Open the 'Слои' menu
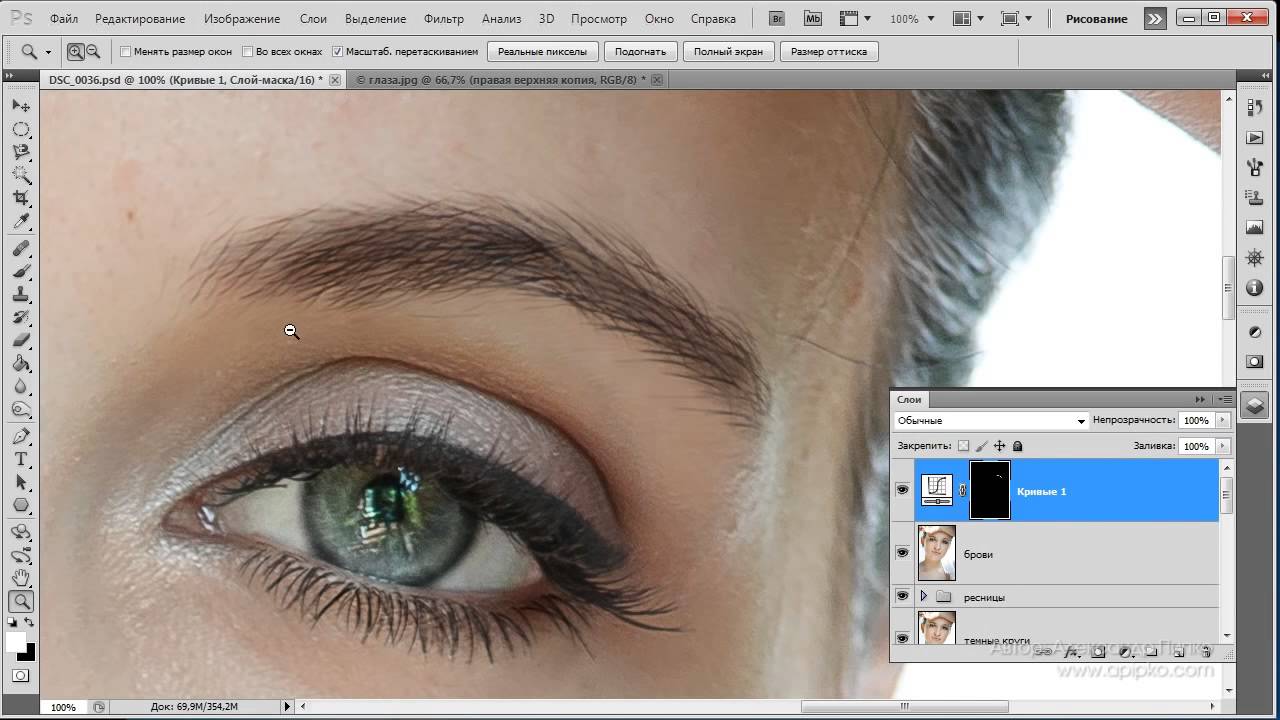This screenshot has height=720, width=1280. click(313, 19)
